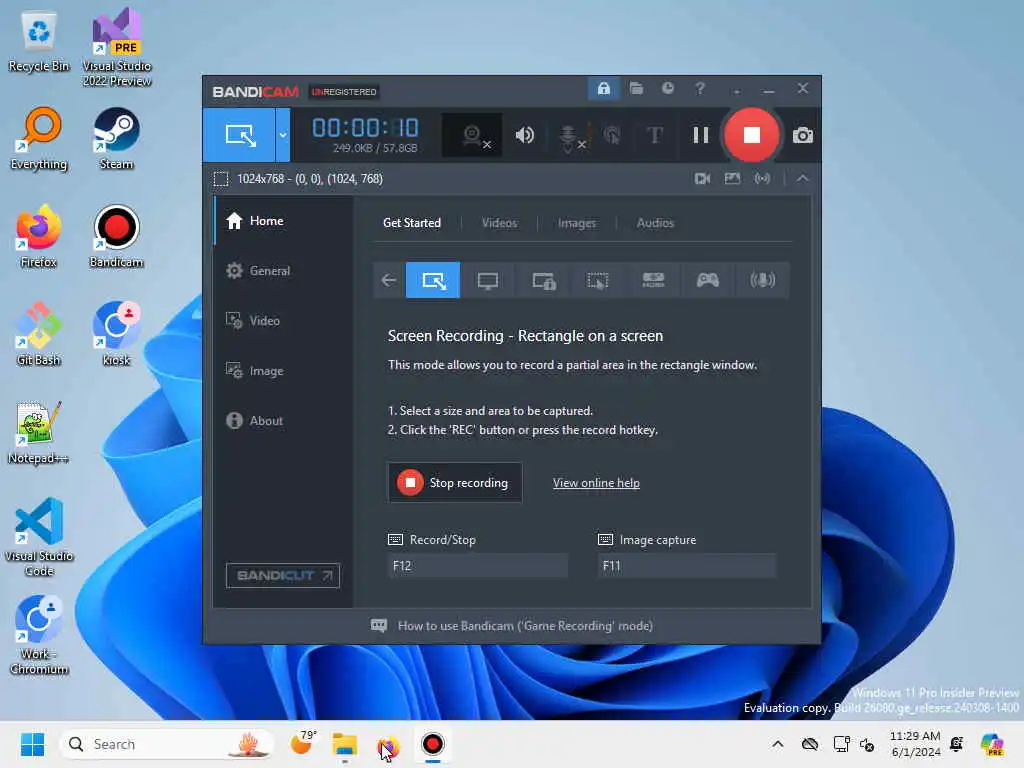Select Firefox desktop shortcut
Screen dimensions: 1024x768
(39, 236)
